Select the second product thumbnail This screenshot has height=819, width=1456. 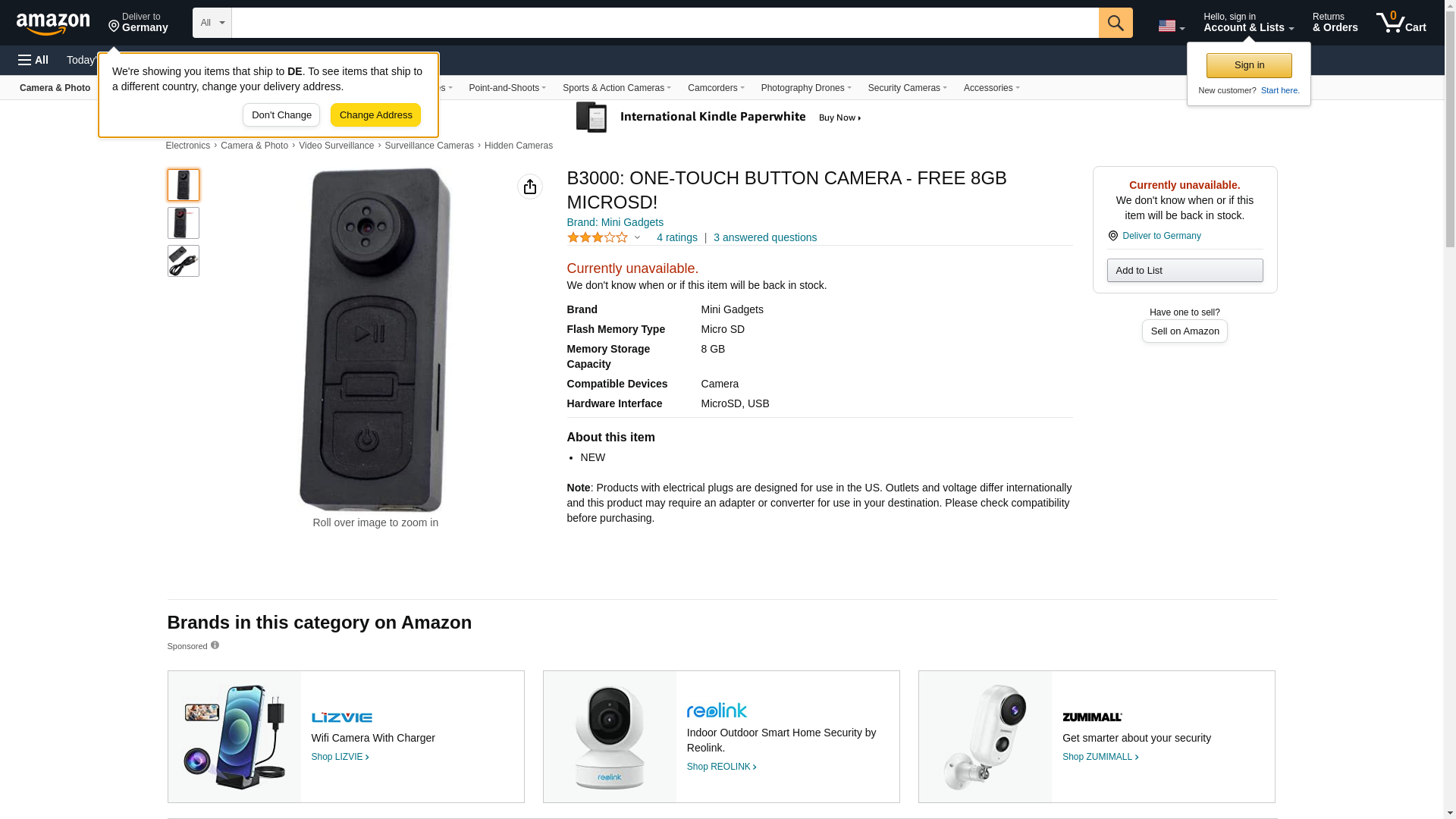(184, 223)
